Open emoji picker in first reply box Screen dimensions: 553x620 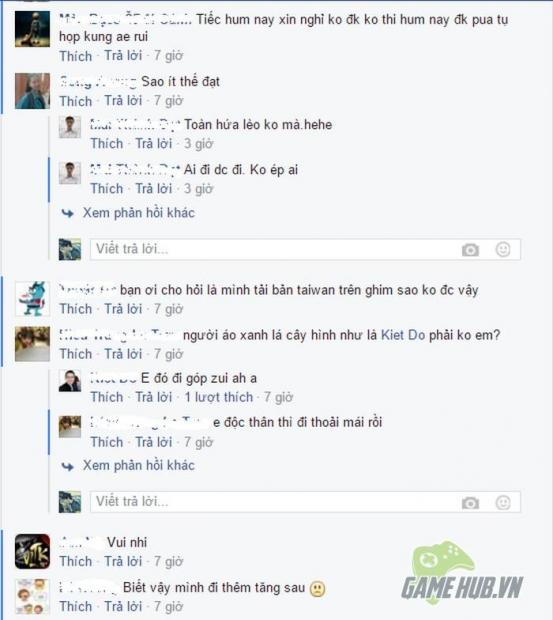point(503,250)
